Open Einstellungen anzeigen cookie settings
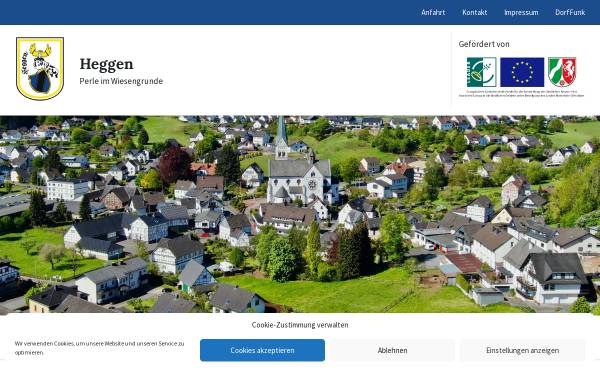 pos(522,350)
